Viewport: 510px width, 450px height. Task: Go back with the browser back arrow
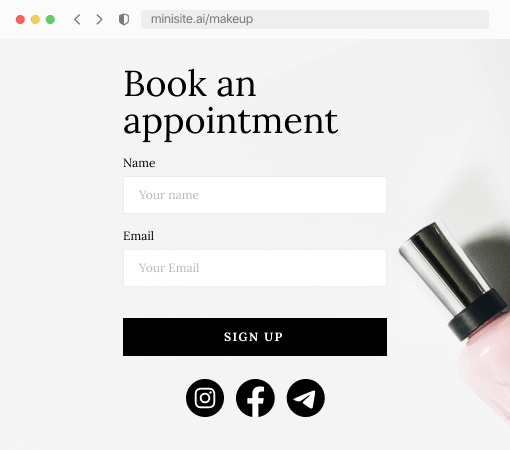[x=77, y=19]
